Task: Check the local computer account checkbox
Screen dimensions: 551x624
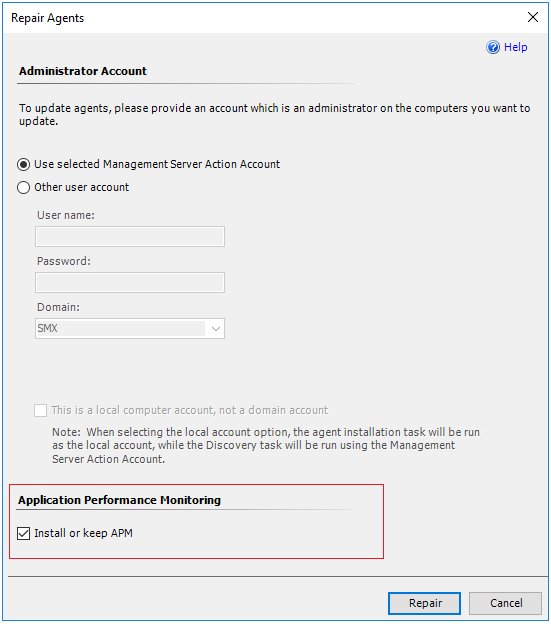Action: coord(41,410)
